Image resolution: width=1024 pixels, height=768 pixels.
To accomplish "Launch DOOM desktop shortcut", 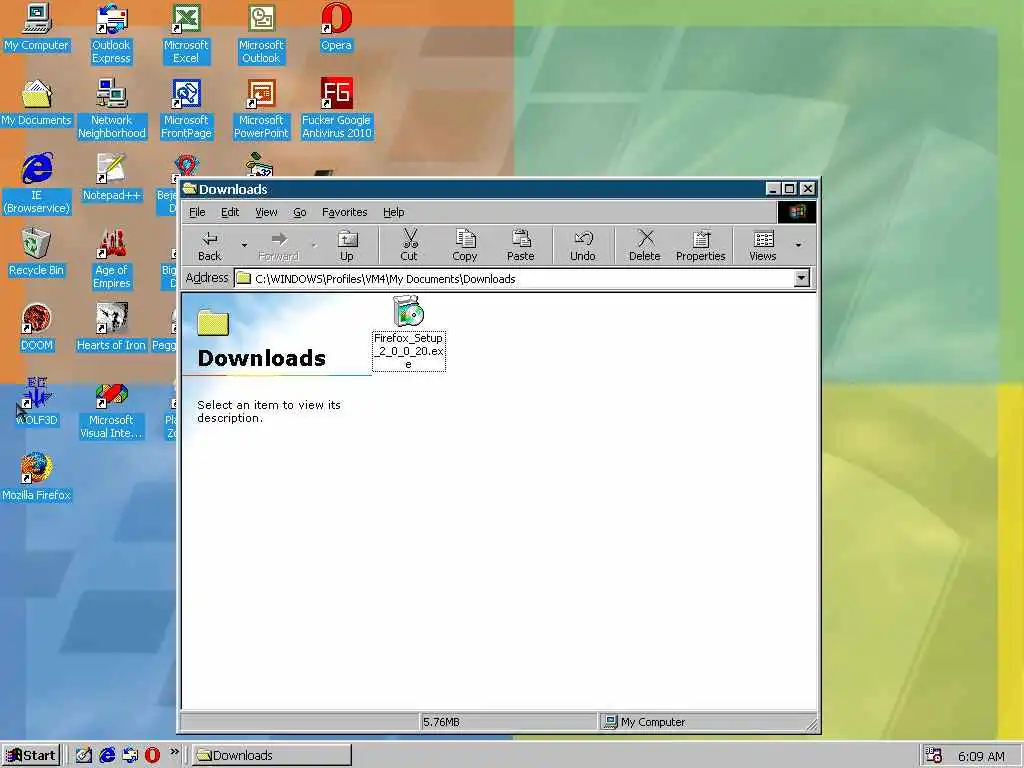I will 37,327.
